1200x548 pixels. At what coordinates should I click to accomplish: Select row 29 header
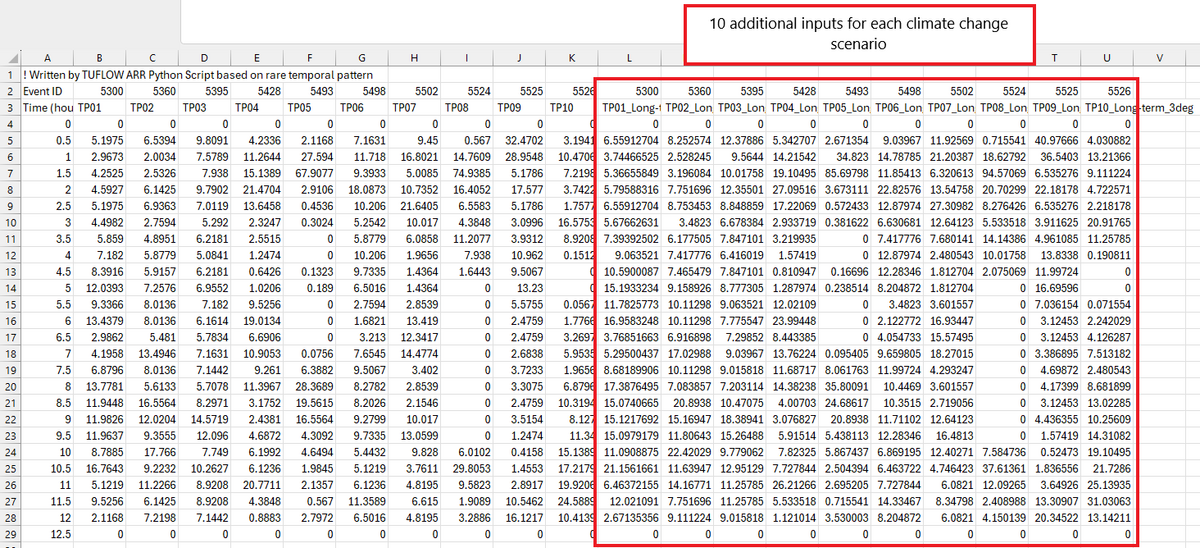click(x=10, y=535)
